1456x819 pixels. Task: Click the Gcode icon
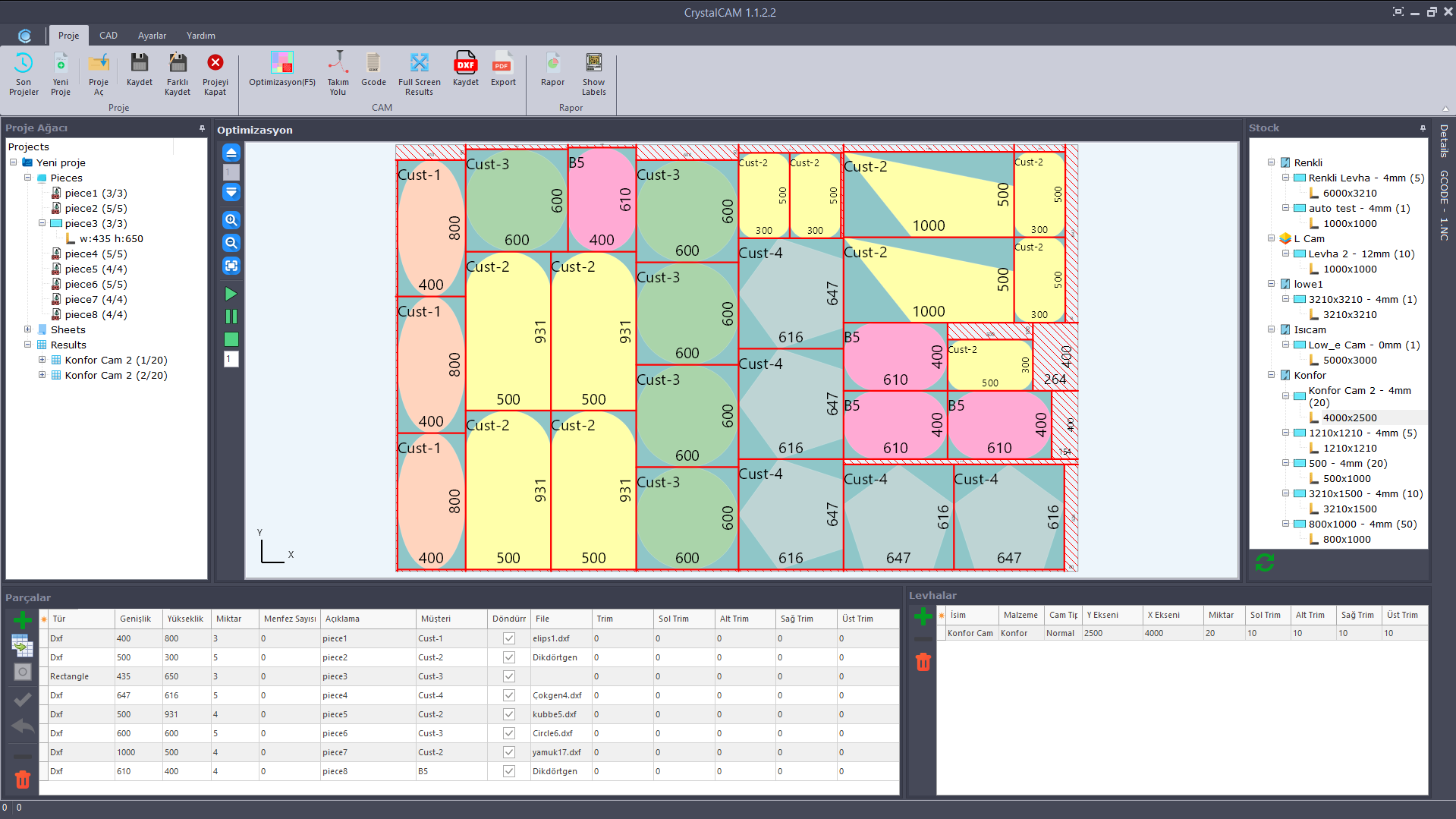coord(373,70)
